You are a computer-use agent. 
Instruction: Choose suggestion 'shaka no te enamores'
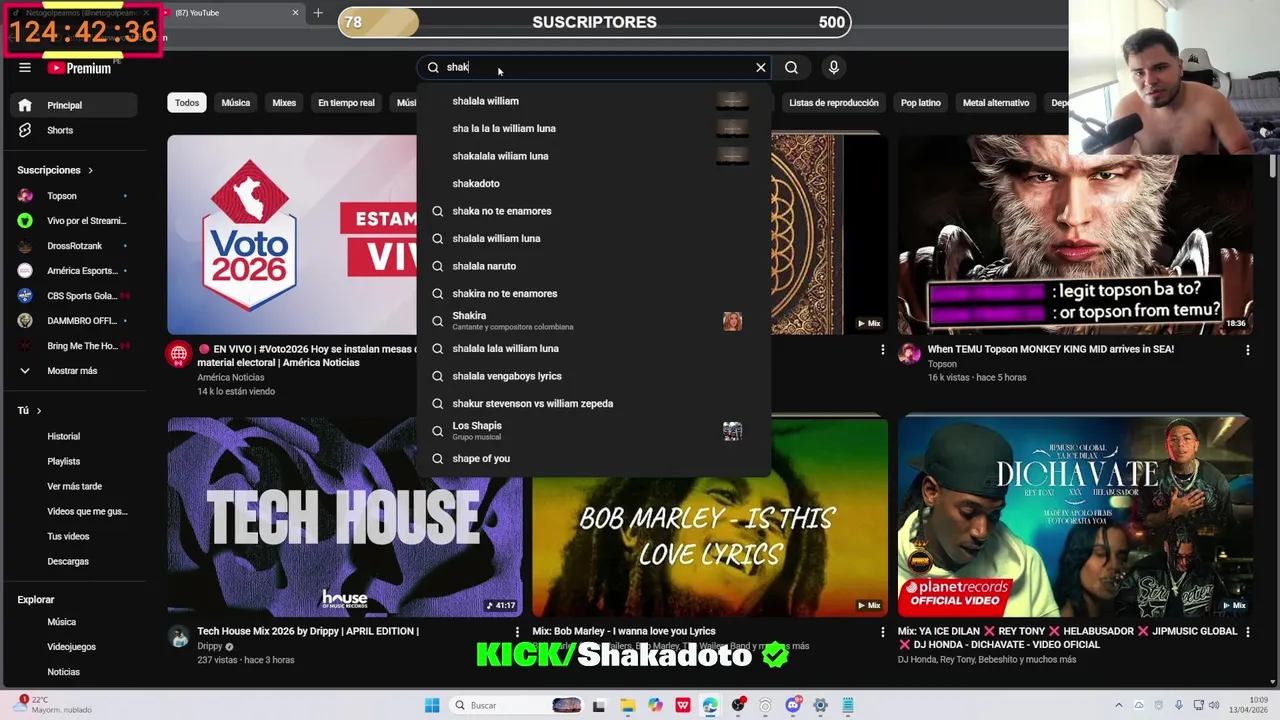(595, 211)
